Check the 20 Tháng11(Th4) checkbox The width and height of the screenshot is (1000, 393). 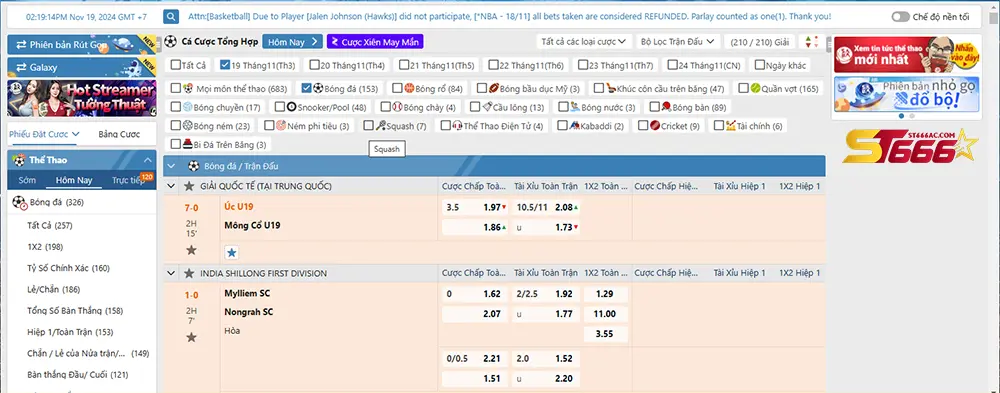tap(314, 65)
